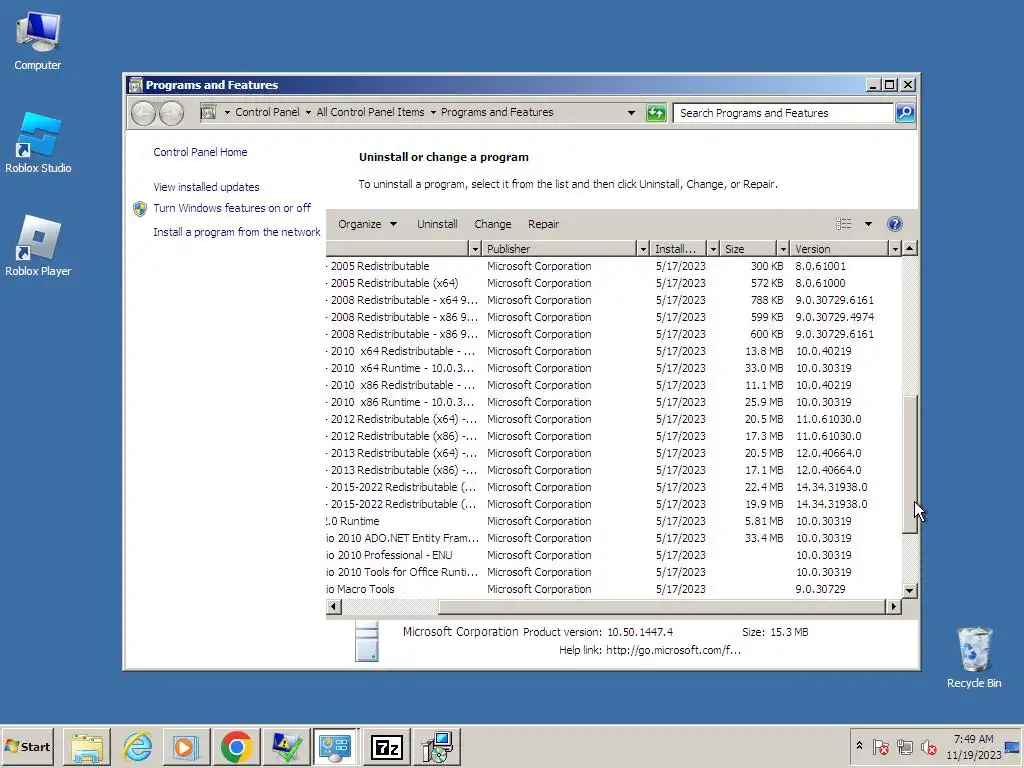The width and height of the screenshot is (1024, 768).
Task: Click the Search Programs and Features box
Action: 784,113
